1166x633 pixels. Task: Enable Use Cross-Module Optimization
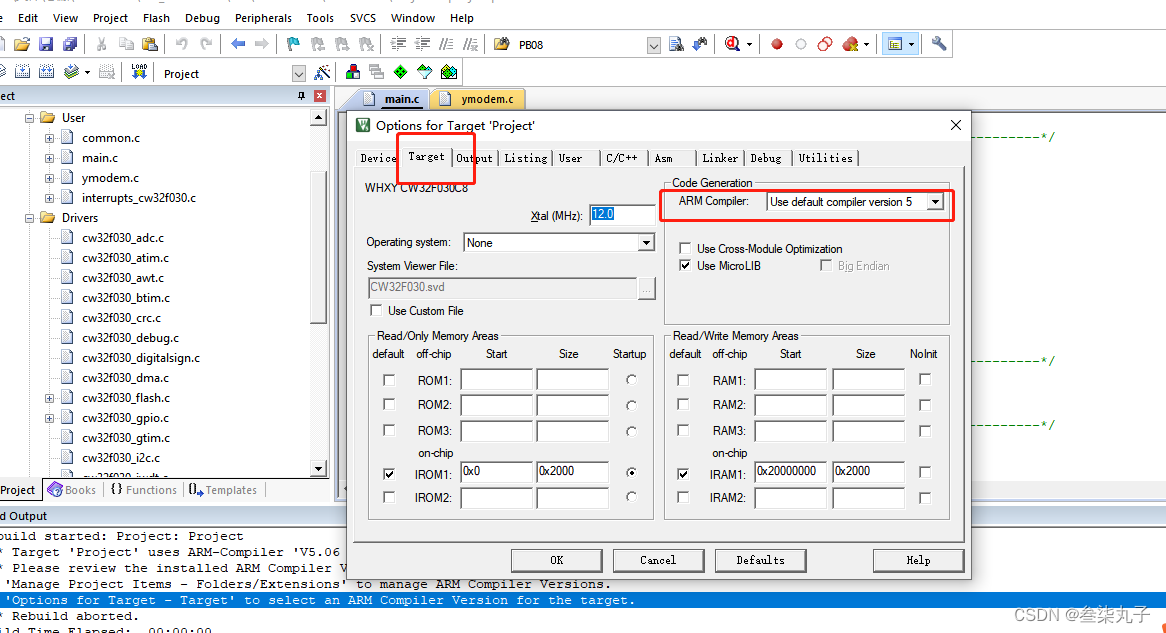pyautogui.click(x=685, y=248)
